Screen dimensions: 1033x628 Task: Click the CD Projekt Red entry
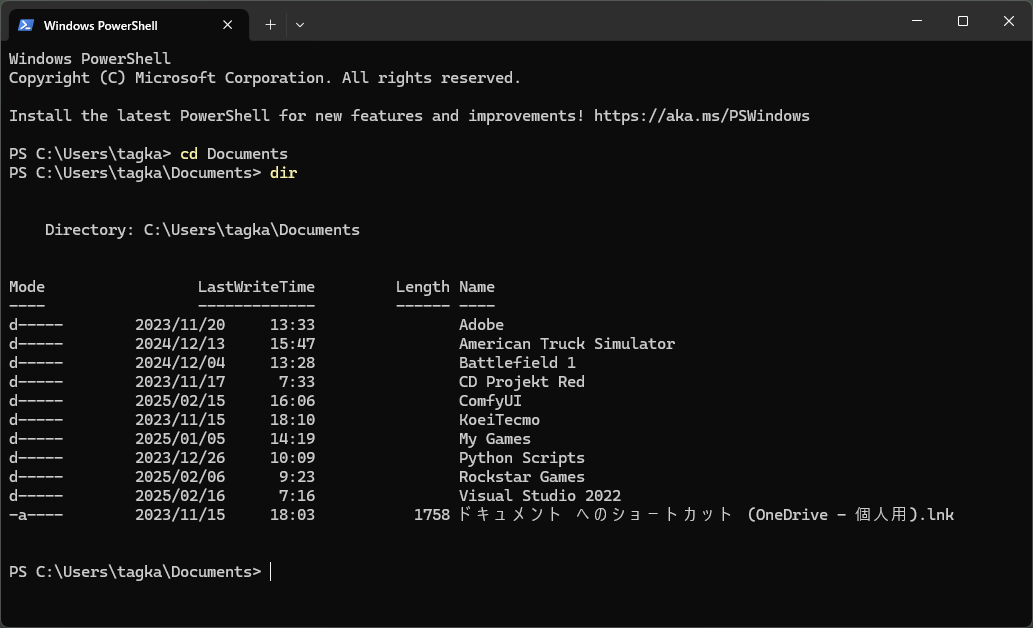tap(521, 382)
